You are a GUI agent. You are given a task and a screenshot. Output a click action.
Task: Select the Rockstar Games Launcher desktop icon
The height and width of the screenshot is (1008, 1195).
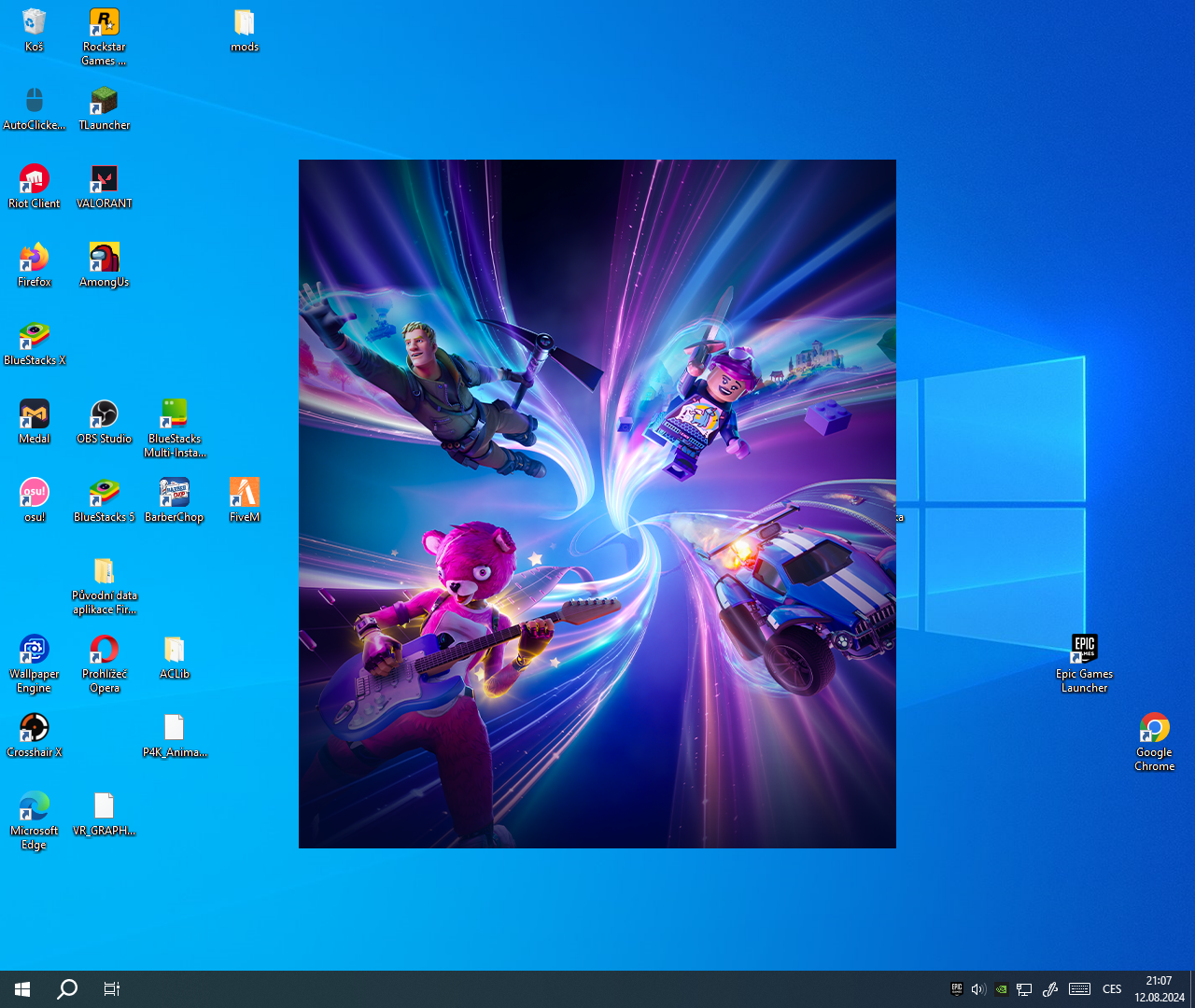[104, 22]
